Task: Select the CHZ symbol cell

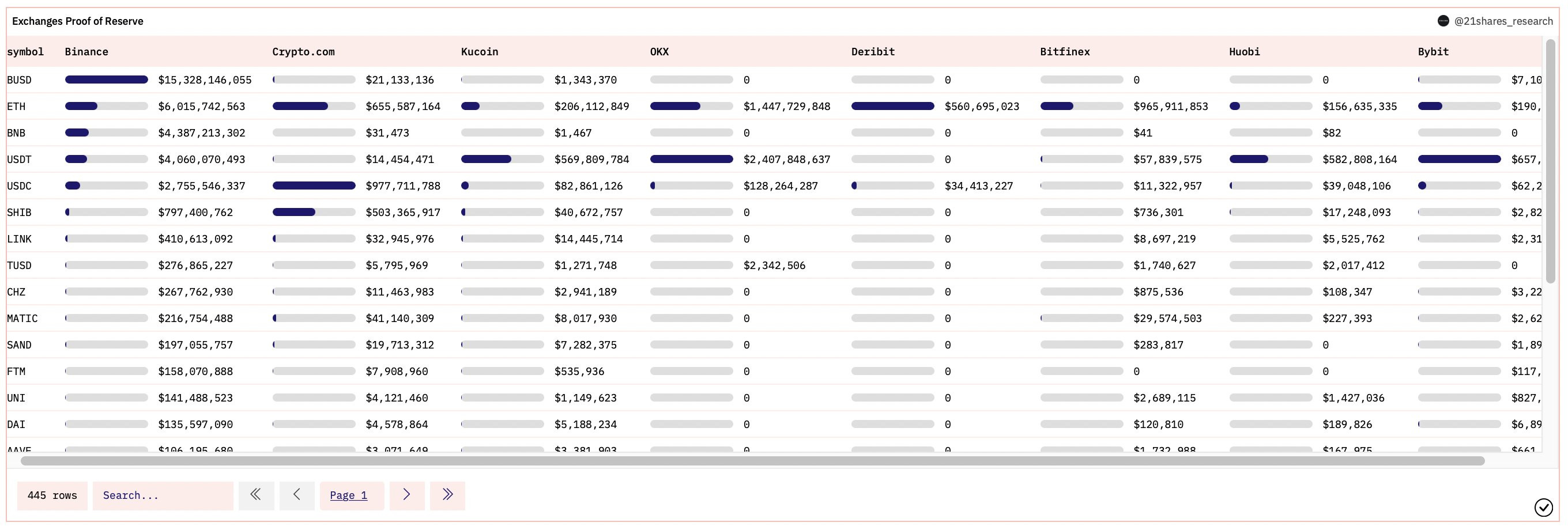Action: 17,292
